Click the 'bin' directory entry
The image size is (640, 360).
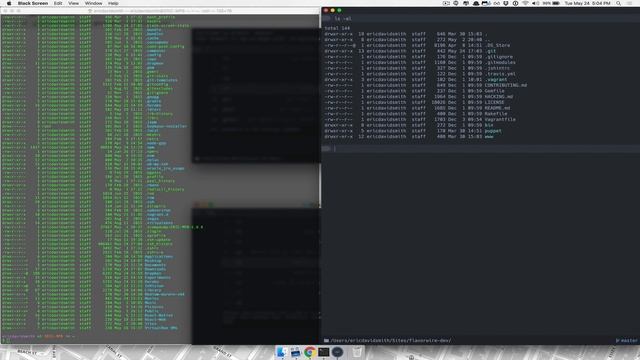489,125
